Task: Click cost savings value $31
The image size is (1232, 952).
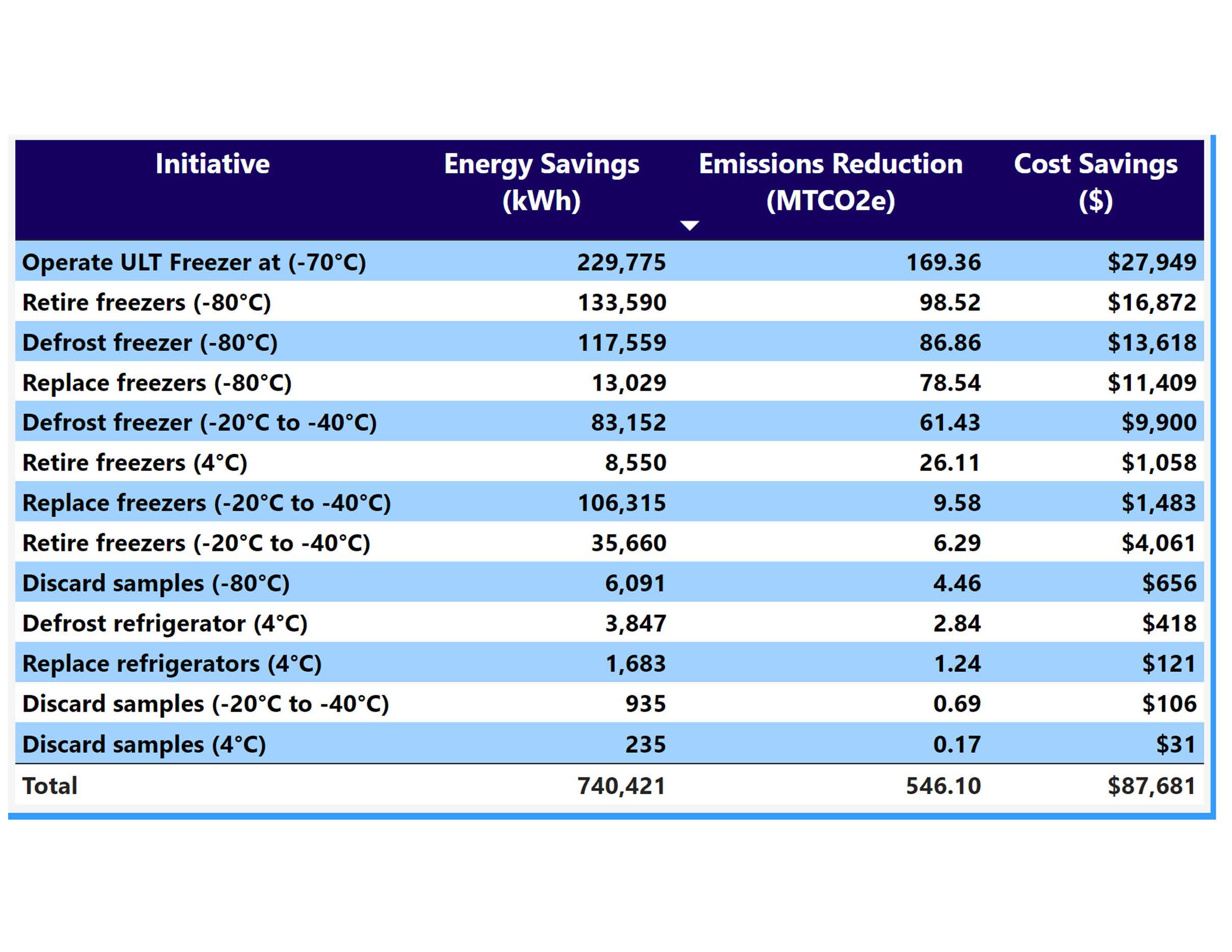Action: 1175,744
